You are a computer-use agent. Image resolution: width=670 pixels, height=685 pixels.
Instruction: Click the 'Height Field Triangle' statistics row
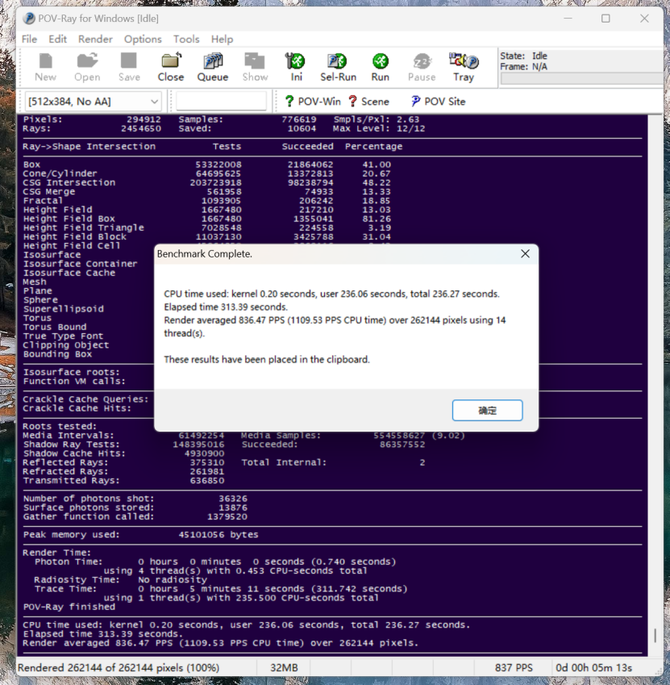(207, 228)
